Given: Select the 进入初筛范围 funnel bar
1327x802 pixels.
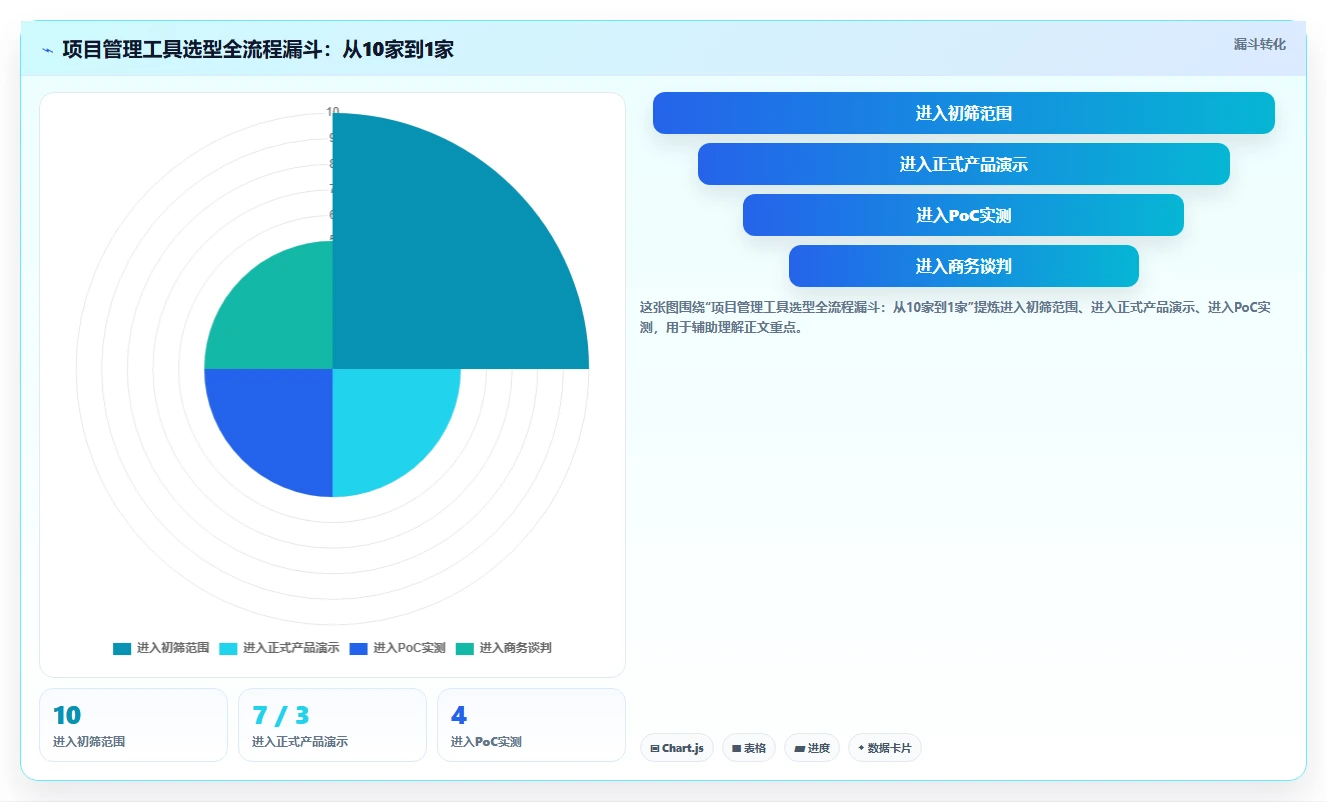Looking at the screenshot, I should tap(964, 113).
